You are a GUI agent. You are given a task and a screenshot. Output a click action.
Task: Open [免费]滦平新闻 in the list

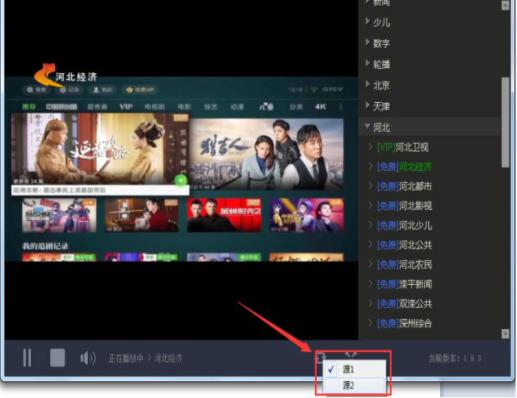404,284
